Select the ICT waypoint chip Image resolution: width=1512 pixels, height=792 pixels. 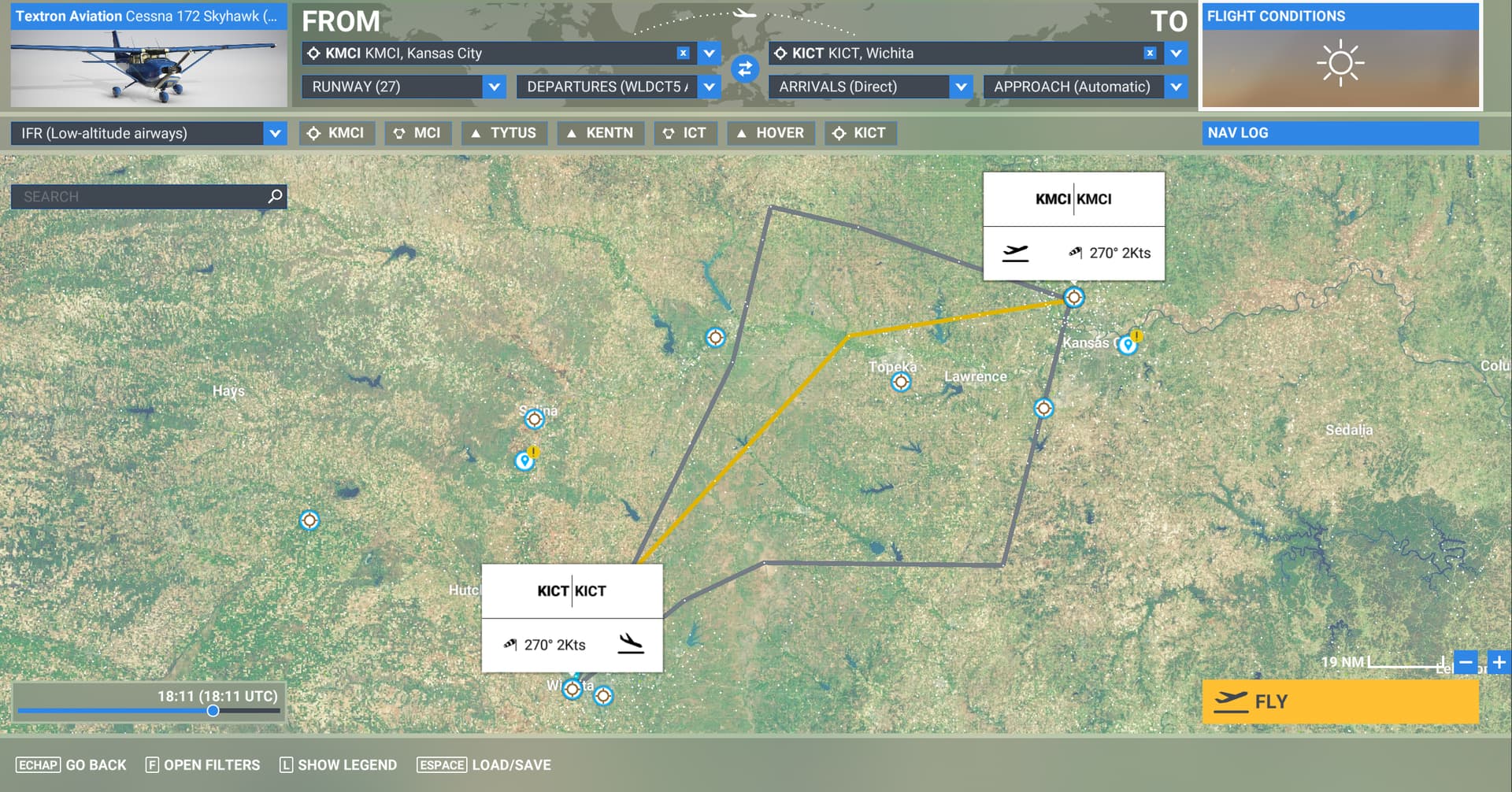click(685, 133)
